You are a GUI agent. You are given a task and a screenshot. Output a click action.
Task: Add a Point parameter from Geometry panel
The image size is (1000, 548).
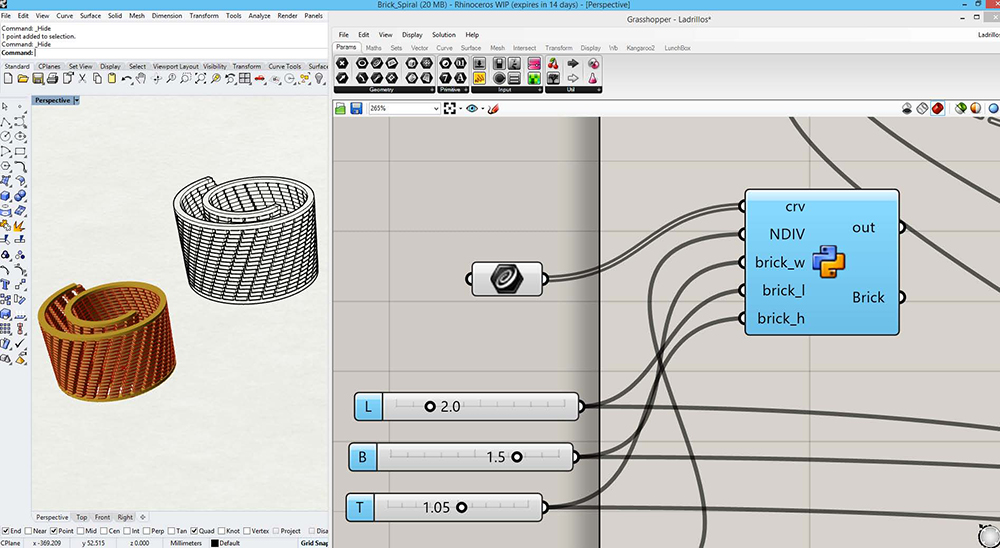click(x=342, y=63)
